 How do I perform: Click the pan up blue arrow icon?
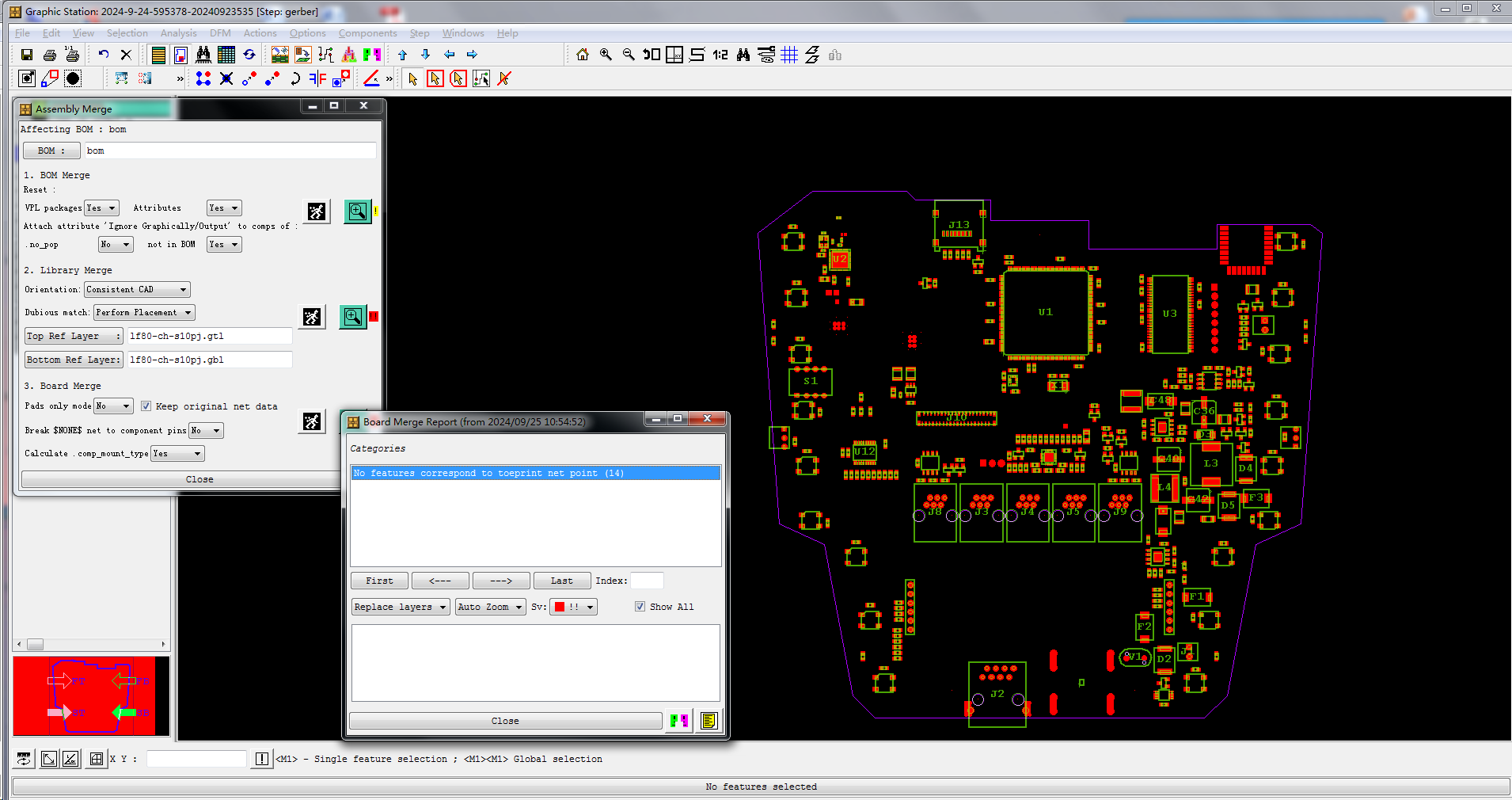click(403, 55)
